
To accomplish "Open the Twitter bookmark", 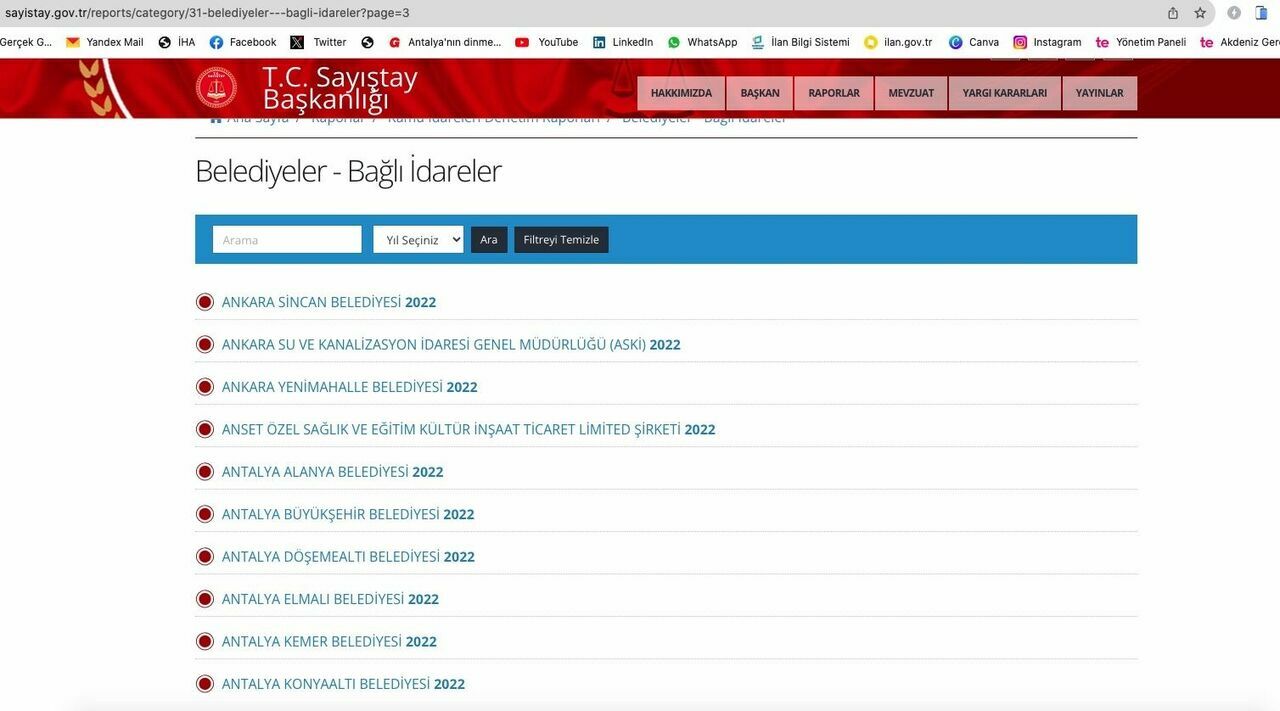I will point(318,42).
